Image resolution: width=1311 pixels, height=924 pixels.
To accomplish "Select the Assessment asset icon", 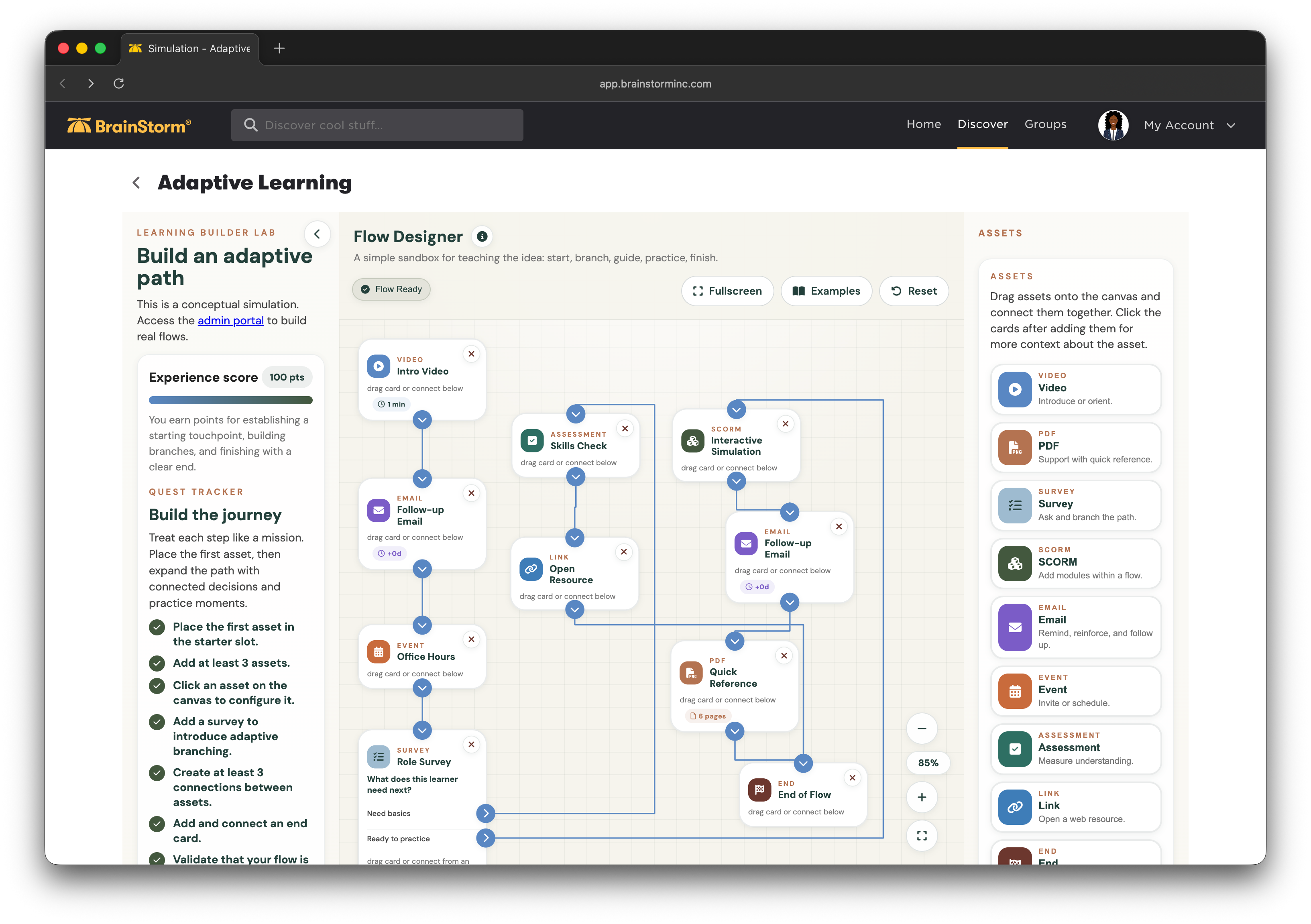I will [1015, 748].
